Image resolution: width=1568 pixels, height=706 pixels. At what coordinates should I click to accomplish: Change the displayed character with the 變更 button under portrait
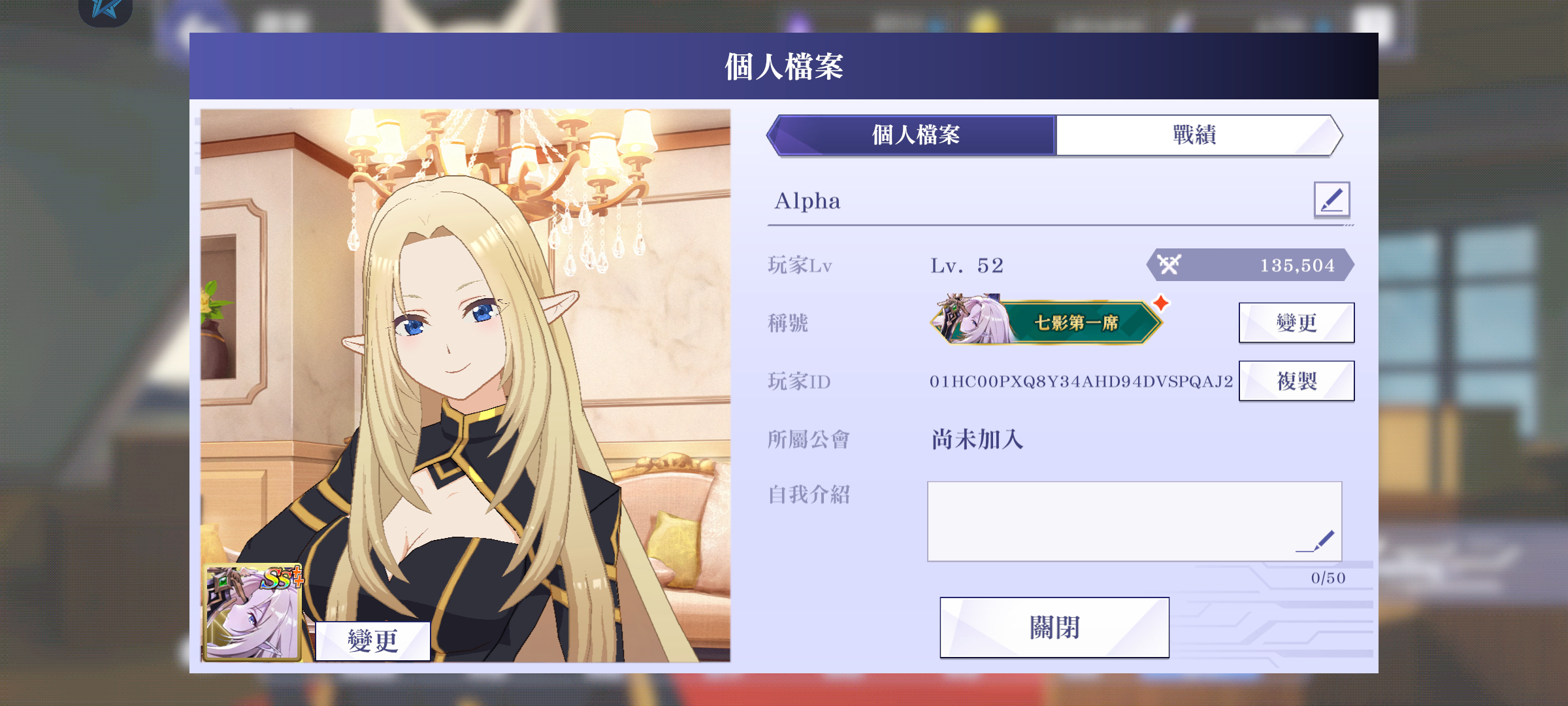coord(372,641)
